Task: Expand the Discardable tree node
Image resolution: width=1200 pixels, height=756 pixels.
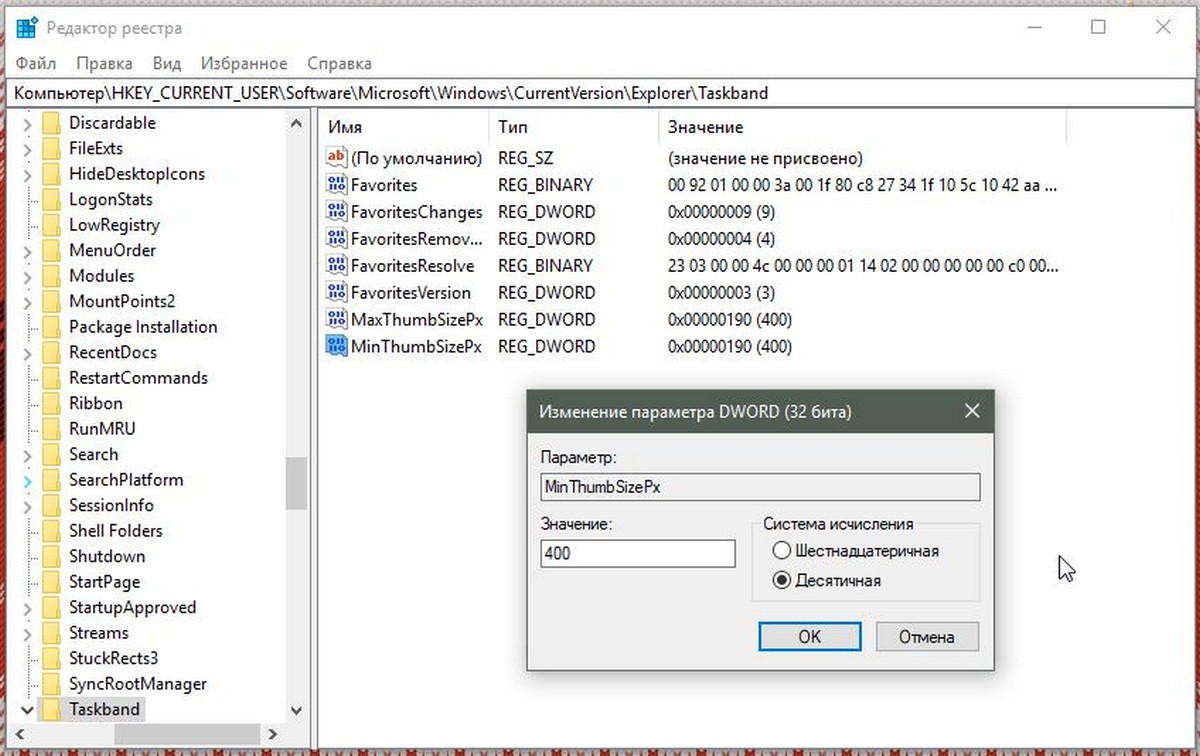Action: click(26, 123)
